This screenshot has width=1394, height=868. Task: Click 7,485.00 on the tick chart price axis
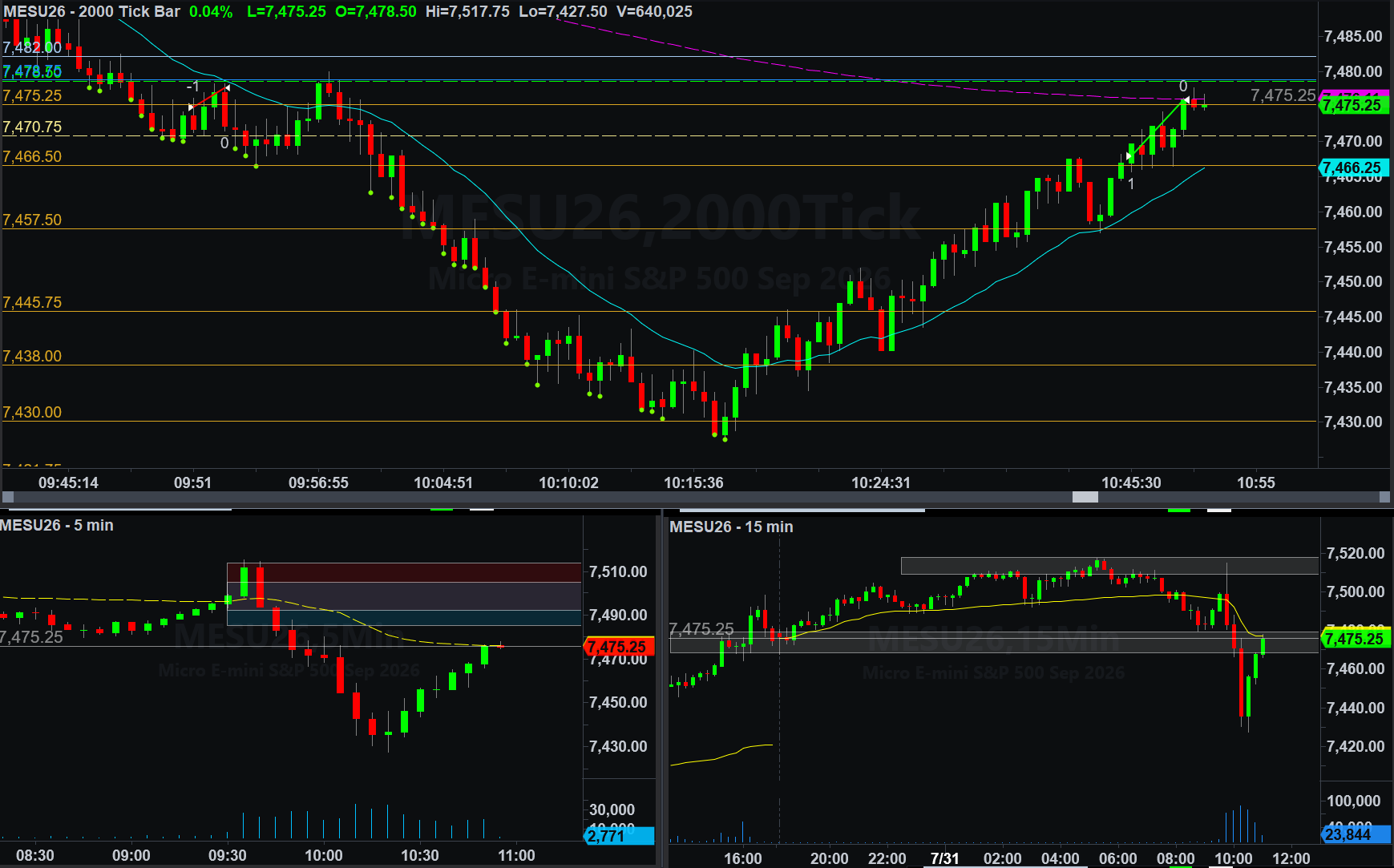(1353, 37)
